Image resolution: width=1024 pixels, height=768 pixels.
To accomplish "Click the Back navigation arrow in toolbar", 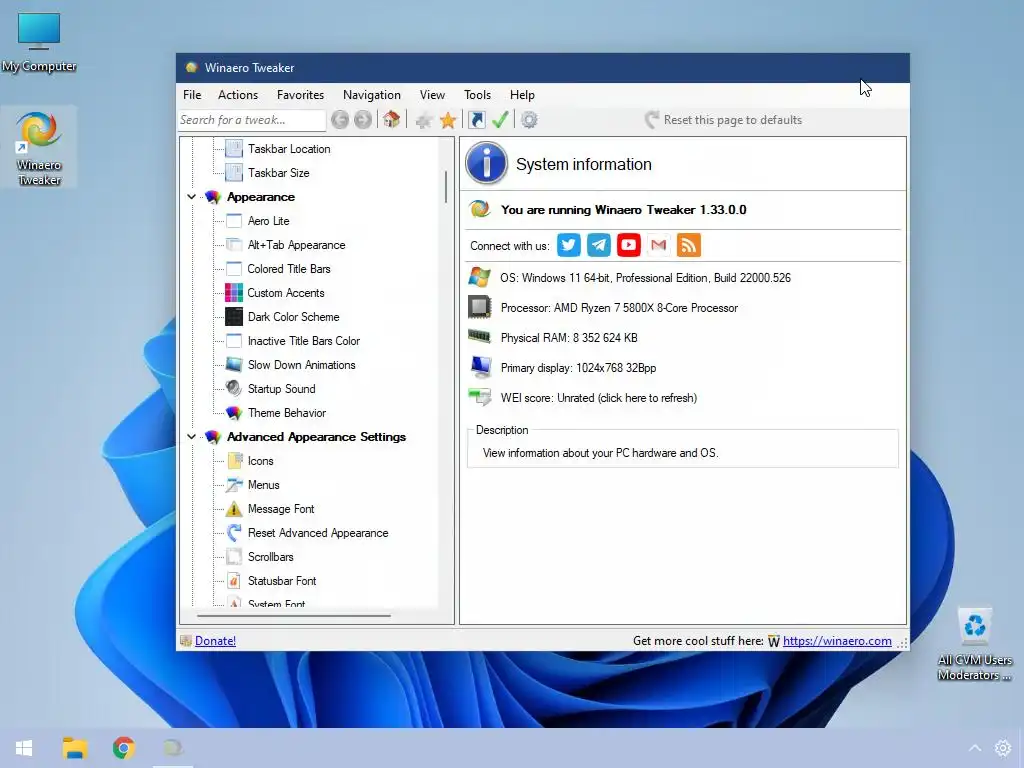I will coord(340,120).
